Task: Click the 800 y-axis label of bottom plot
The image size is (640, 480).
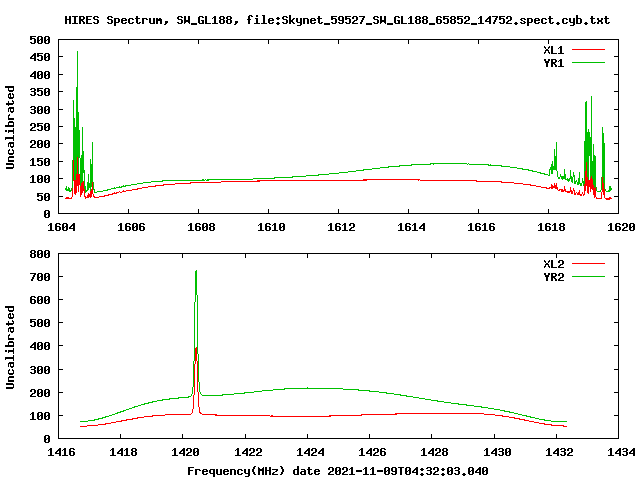Action: click(40, 254)
